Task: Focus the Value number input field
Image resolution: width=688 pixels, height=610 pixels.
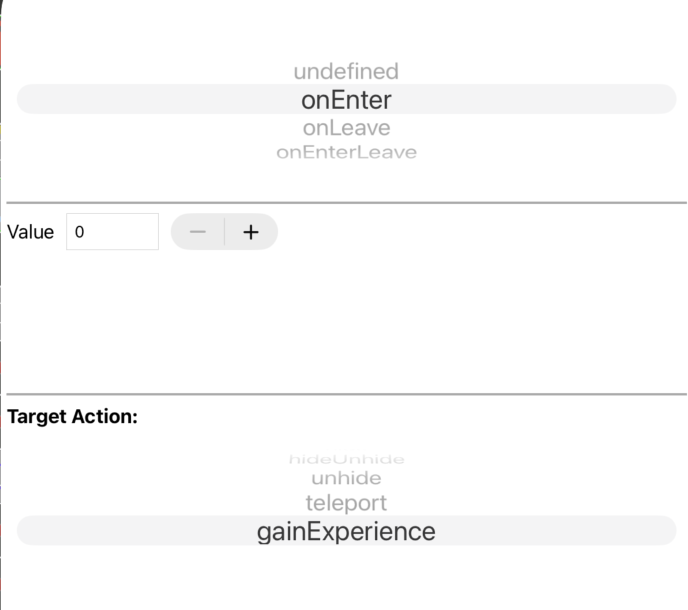Action: pyautogui.click(x=112, y=232)
